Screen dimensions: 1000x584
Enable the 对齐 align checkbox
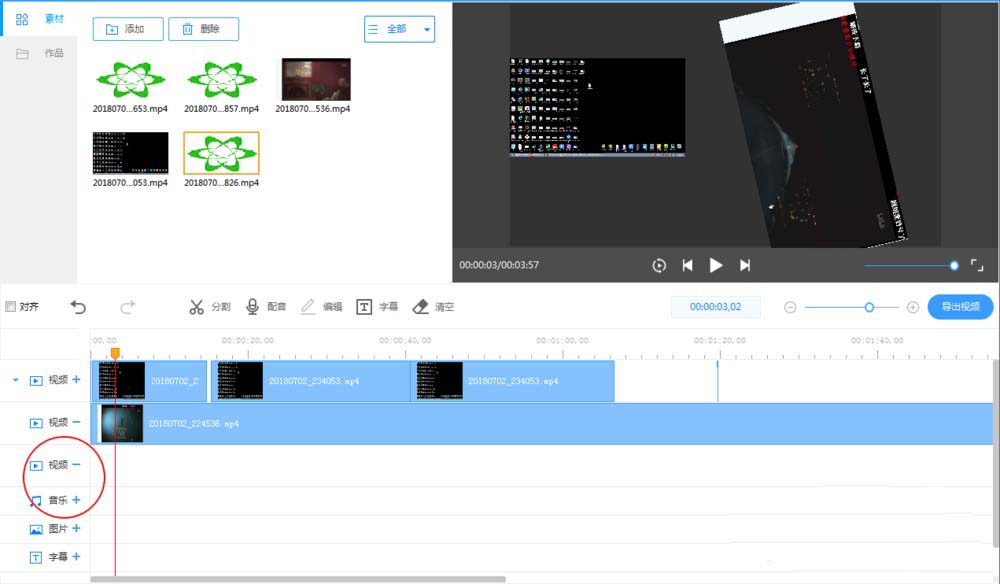click(x=10, y=307)
